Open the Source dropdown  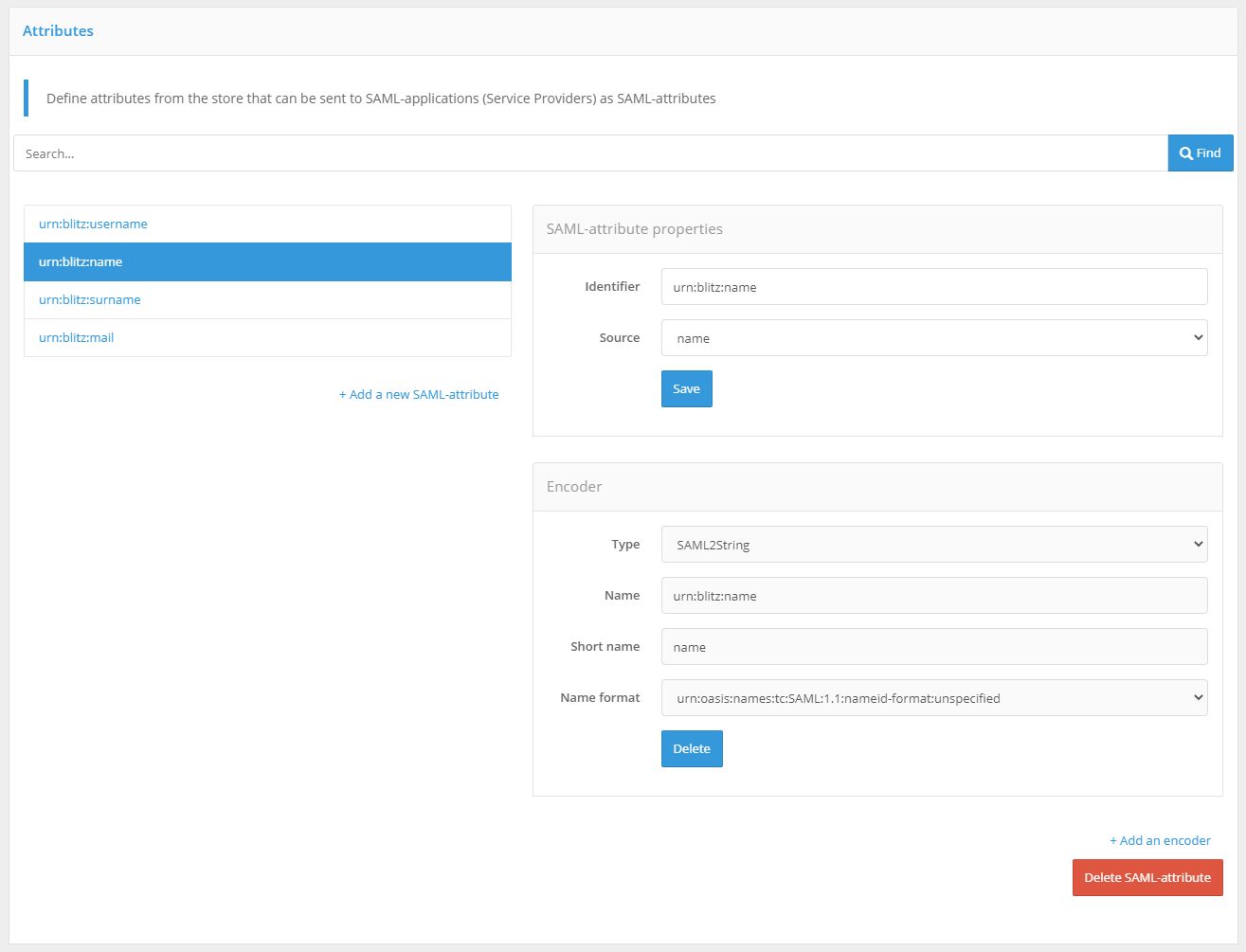point(933,338)
